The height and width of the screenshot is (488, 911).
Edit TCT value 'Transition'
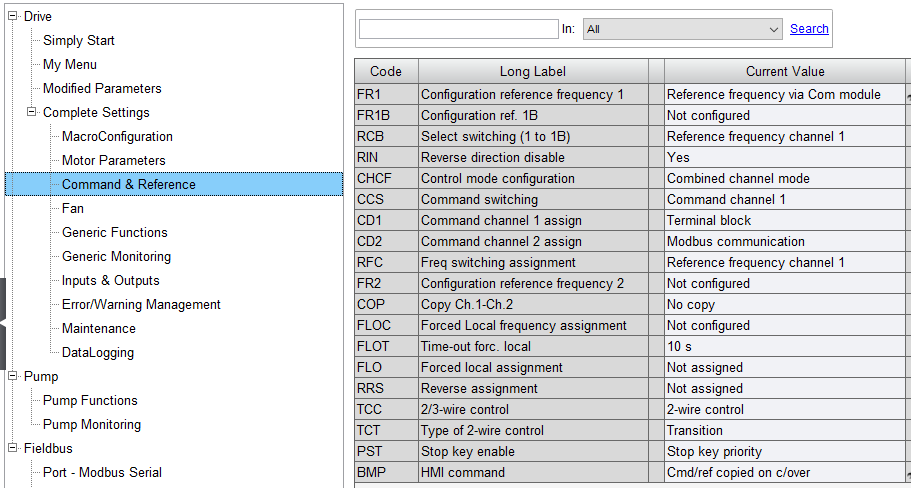coord(785,430)
